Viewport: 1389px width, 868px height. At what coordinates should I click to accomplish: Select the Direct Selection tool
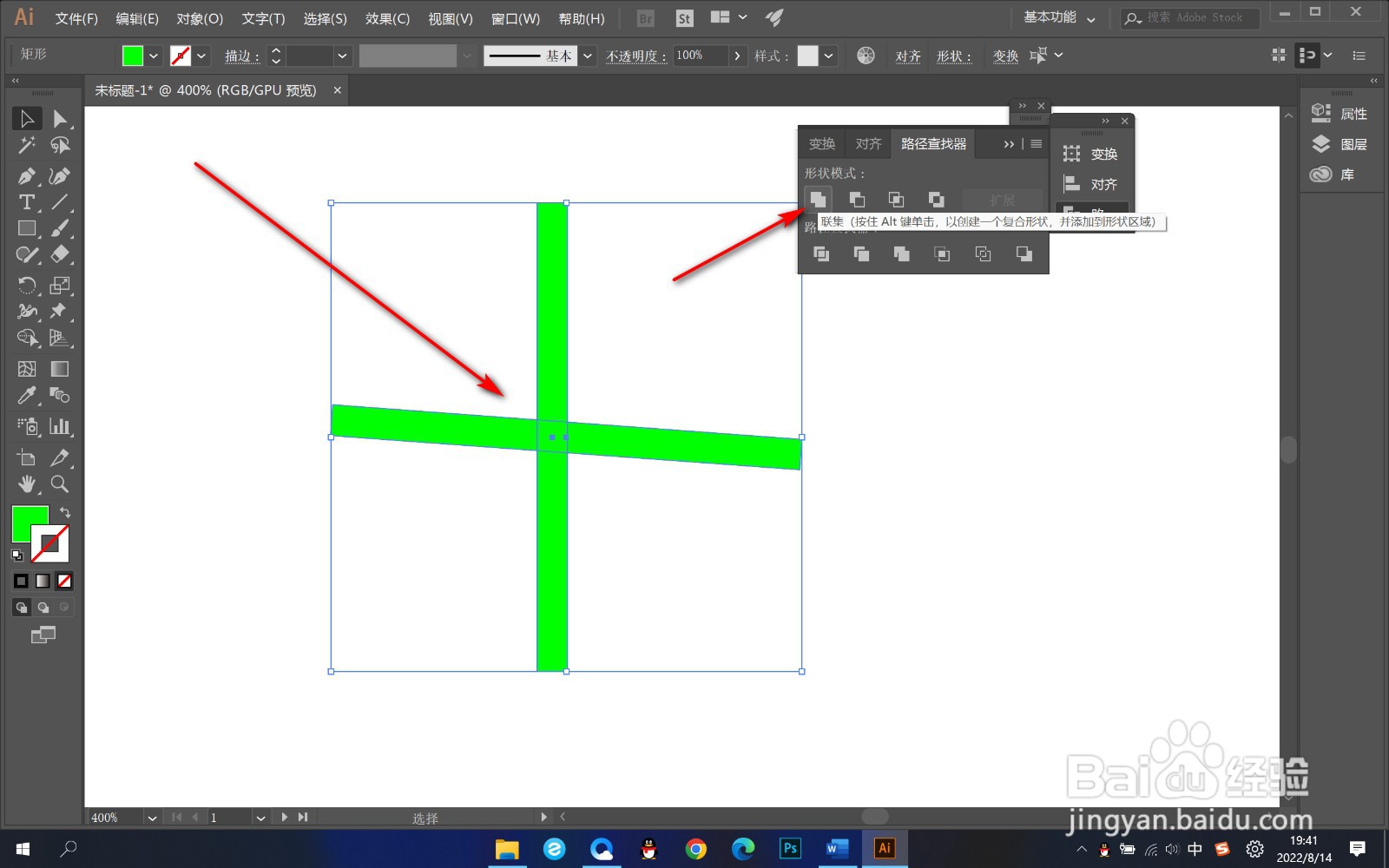coord(59,119)
